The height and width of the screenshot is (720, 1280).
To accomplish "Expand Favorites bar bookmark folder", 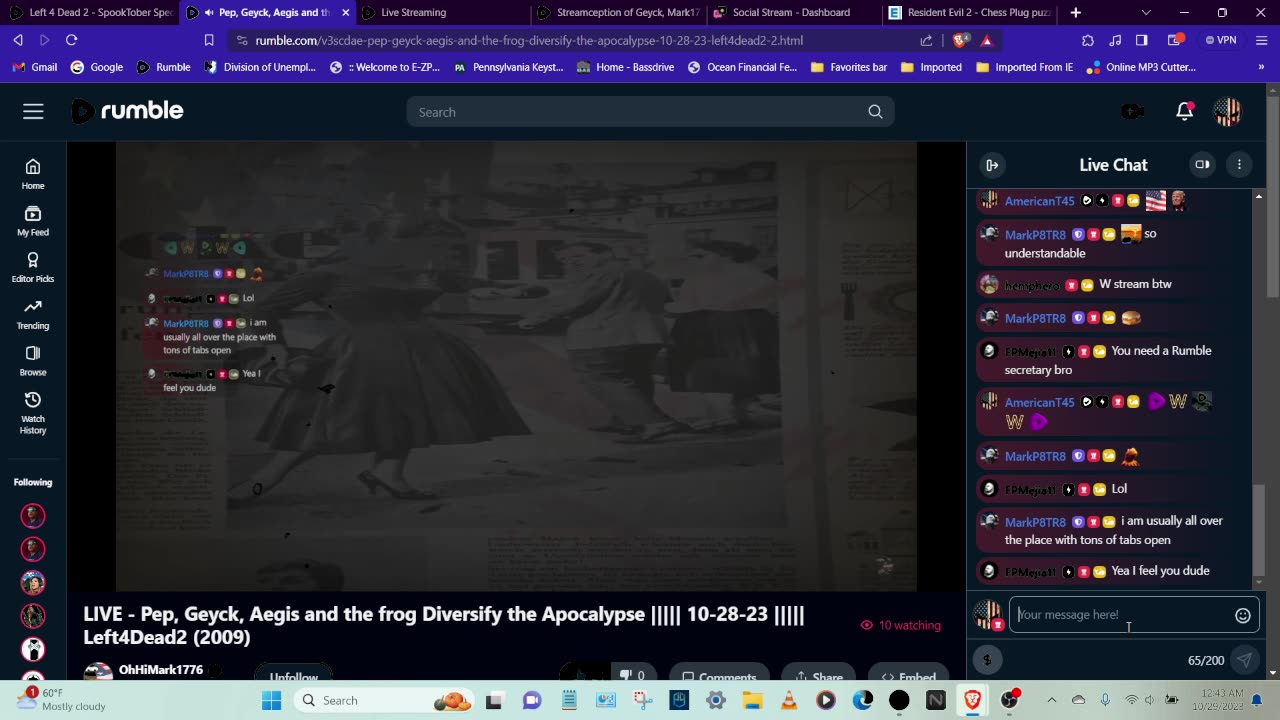I will 848,67.
